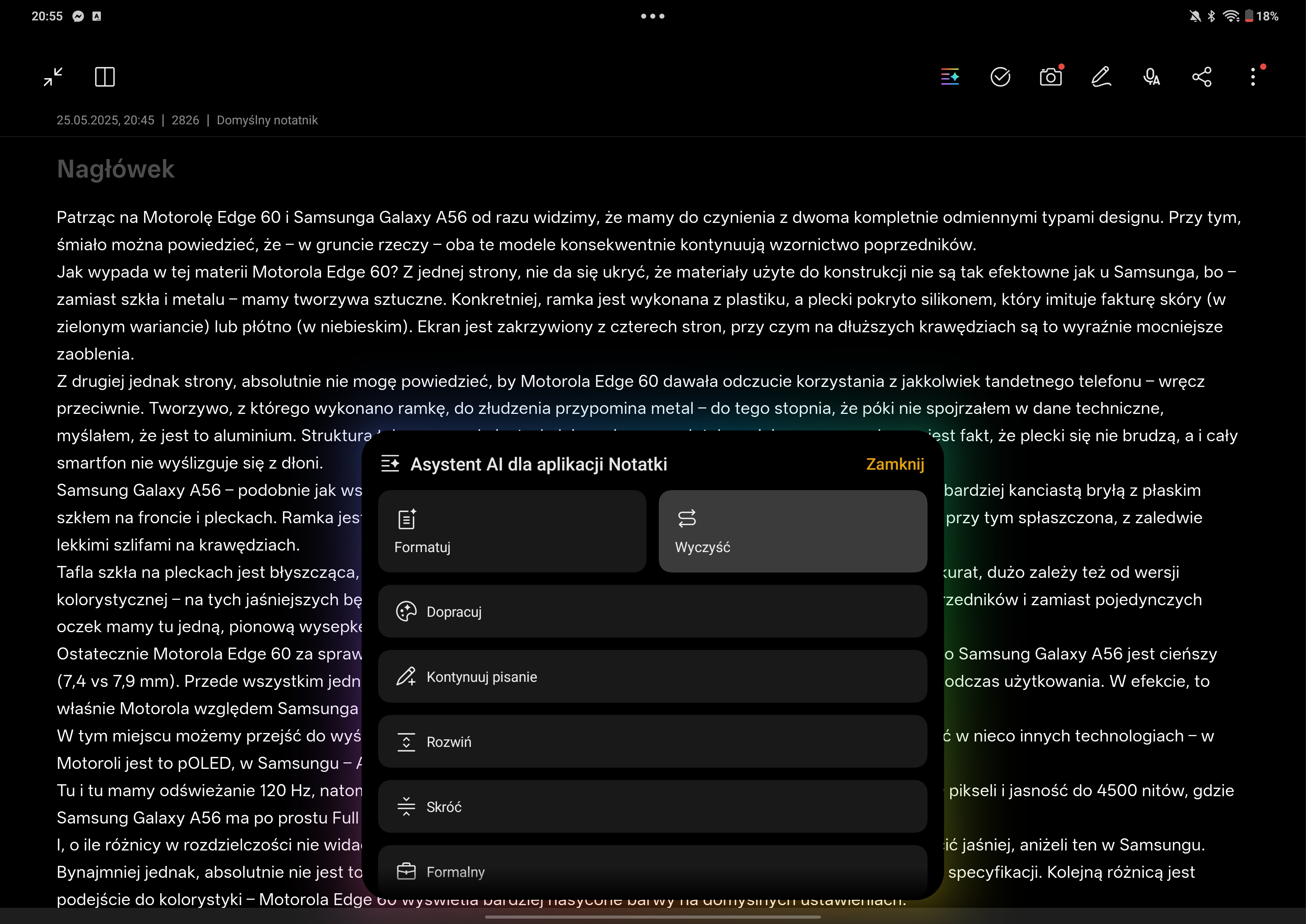Tap the Nagłówek title field
1306x924 pixels.
coord(116,169)
